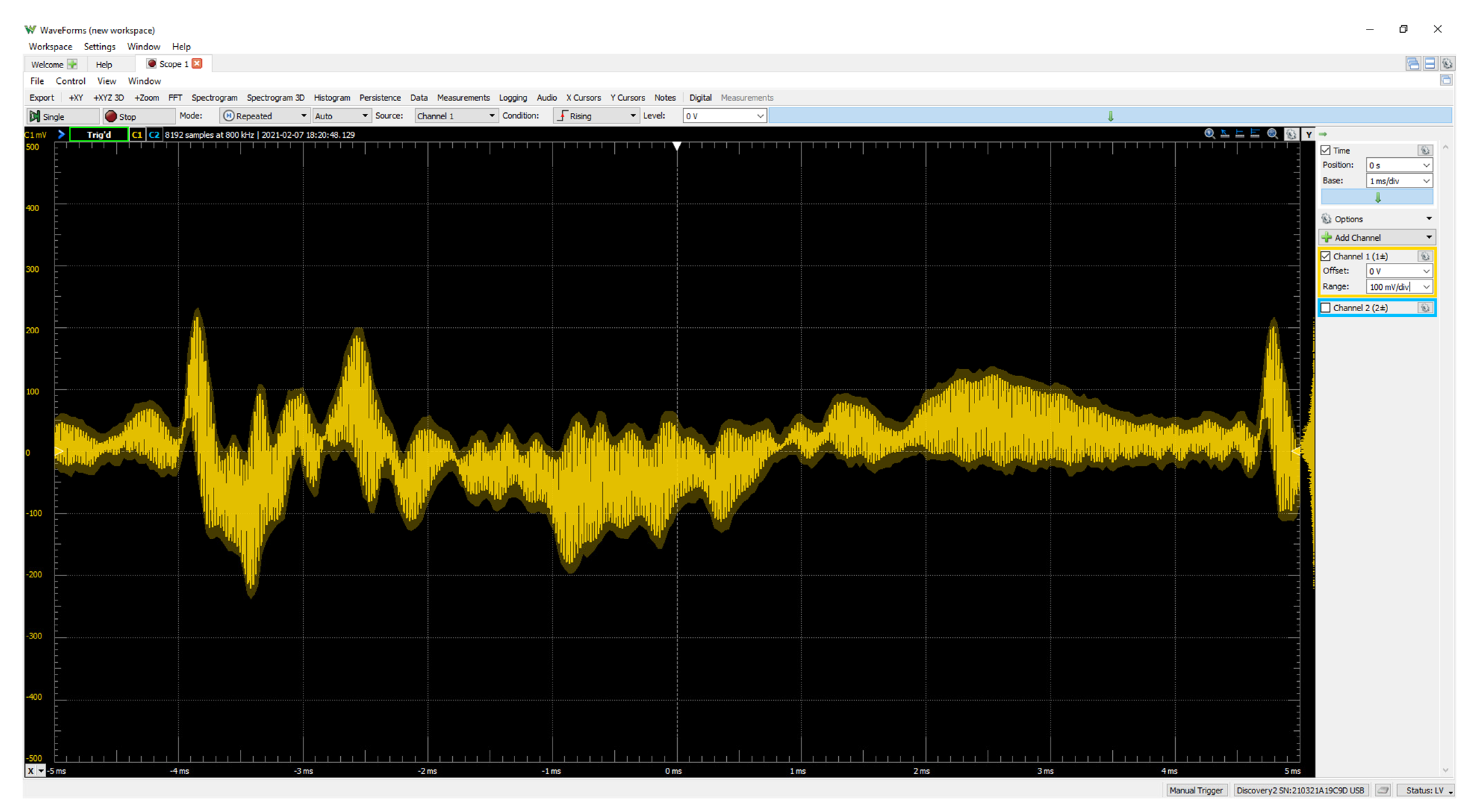Open the FFT view
This screenshot has height=812, width=1473.
[175, 98]
